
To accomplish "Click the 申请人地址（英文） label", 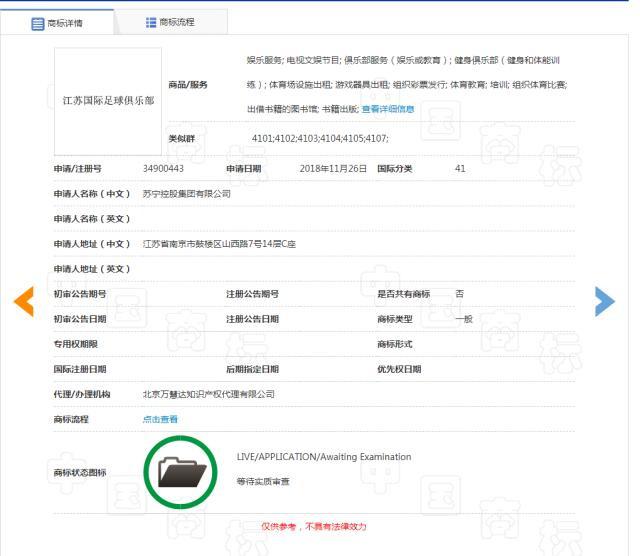I will tap(92, 269).
